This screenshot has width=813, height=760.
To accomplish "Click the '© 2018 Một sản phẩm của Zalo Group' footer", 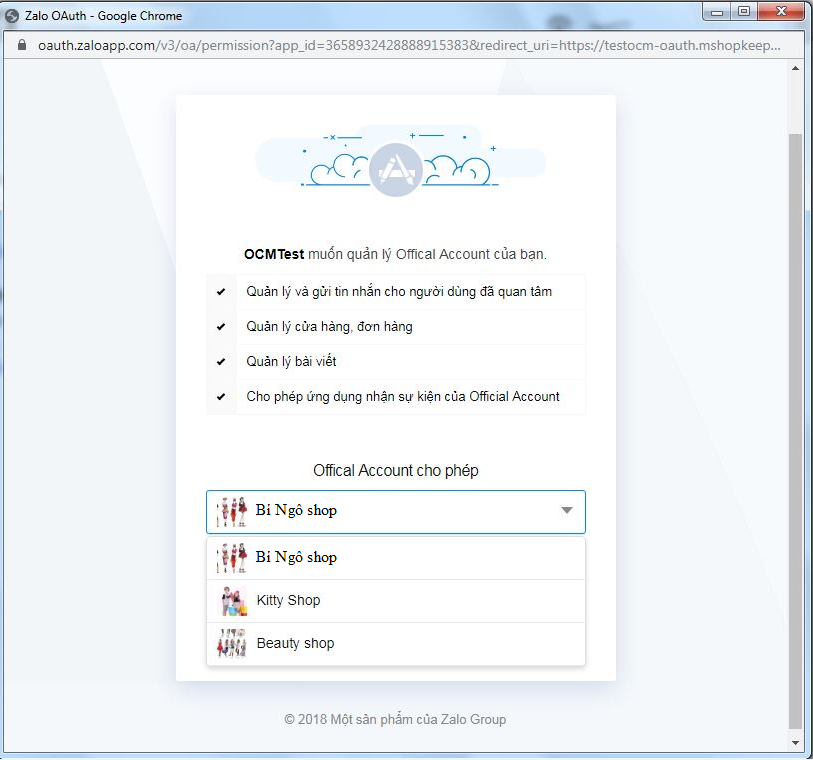I will [x=395, y=720].
